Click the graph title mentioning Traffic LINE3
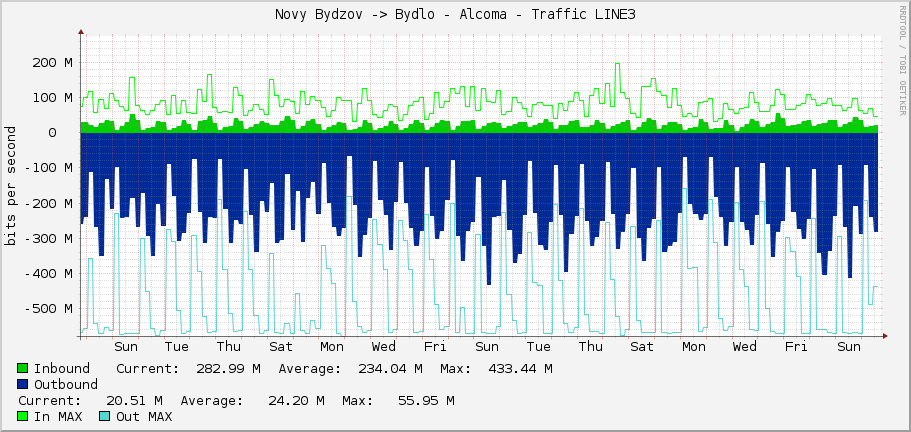The width and height of the screenshot is (911, 432). [x=456, y=15]
